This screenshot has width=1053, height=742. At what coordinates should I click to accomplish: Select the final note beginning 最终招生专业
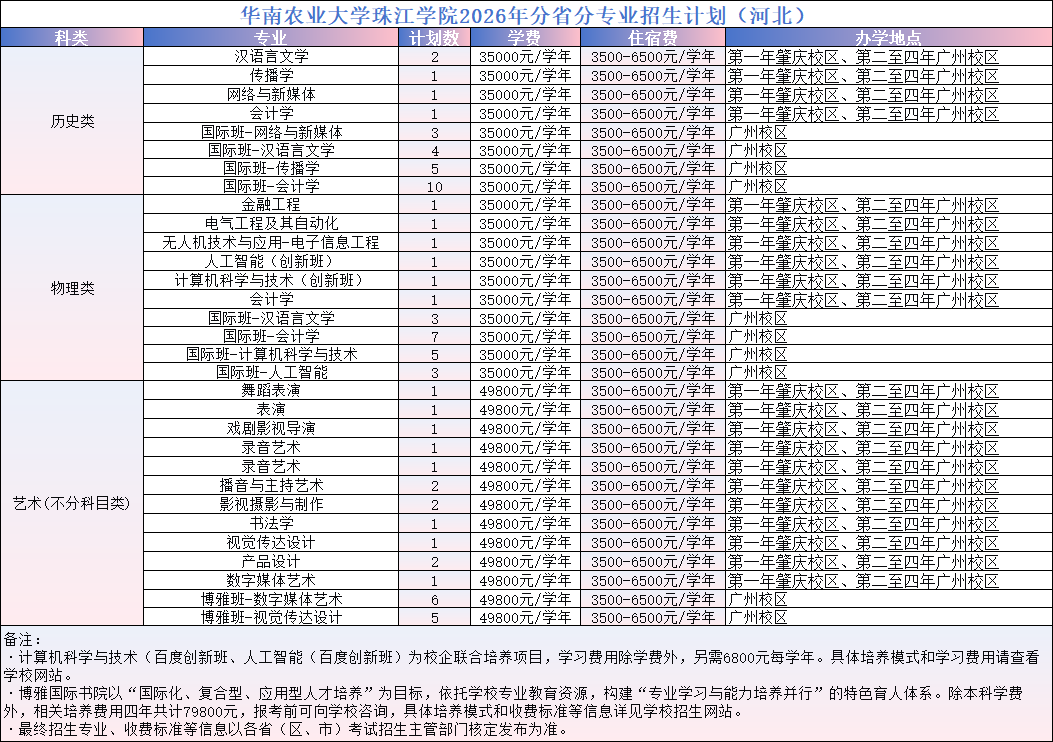click(x=287, y=729)
